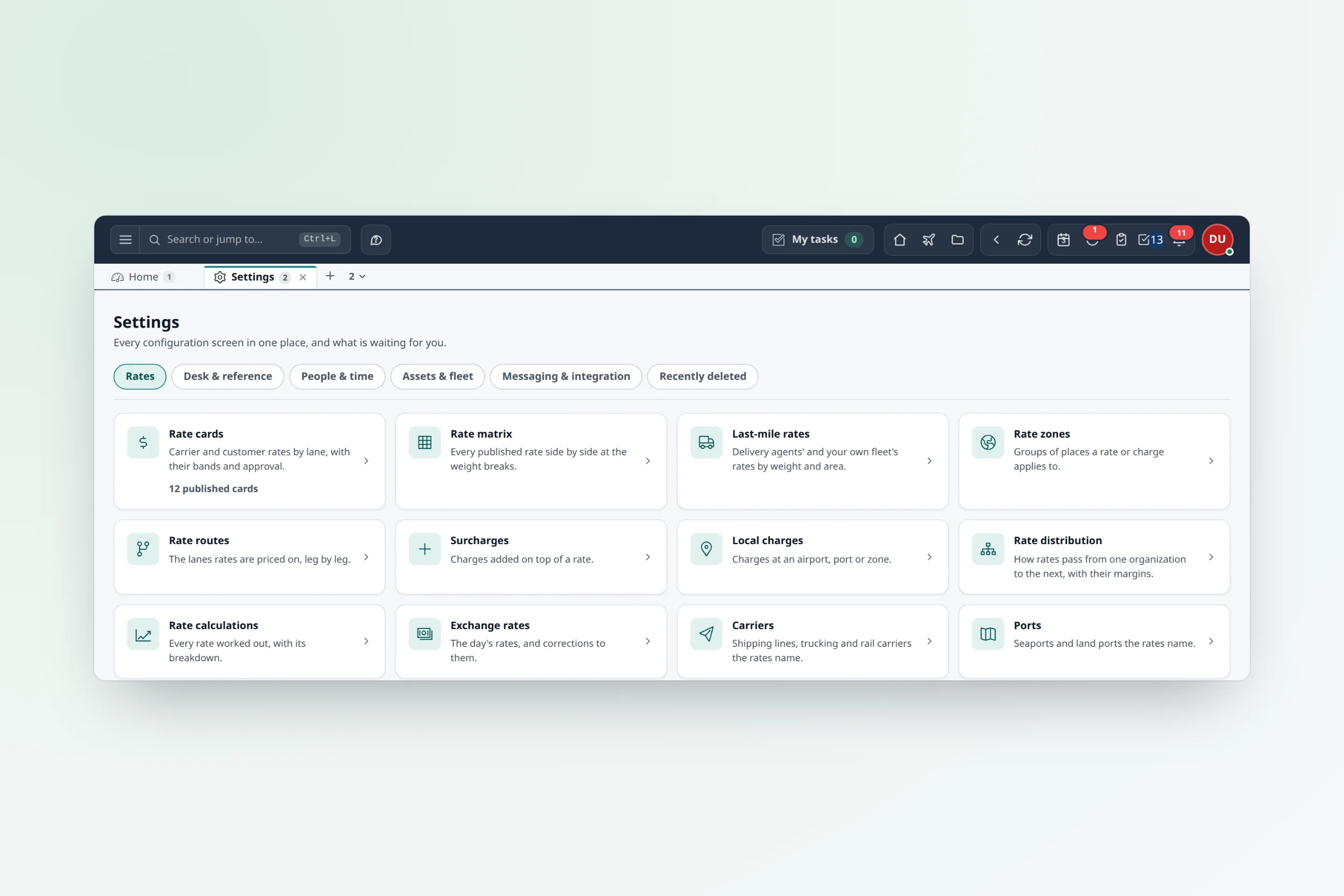Screen dimensions: 1344x896
Task: Click the branch icon on Rate routes
Action: pyautogui.click(x=143, y=549)
